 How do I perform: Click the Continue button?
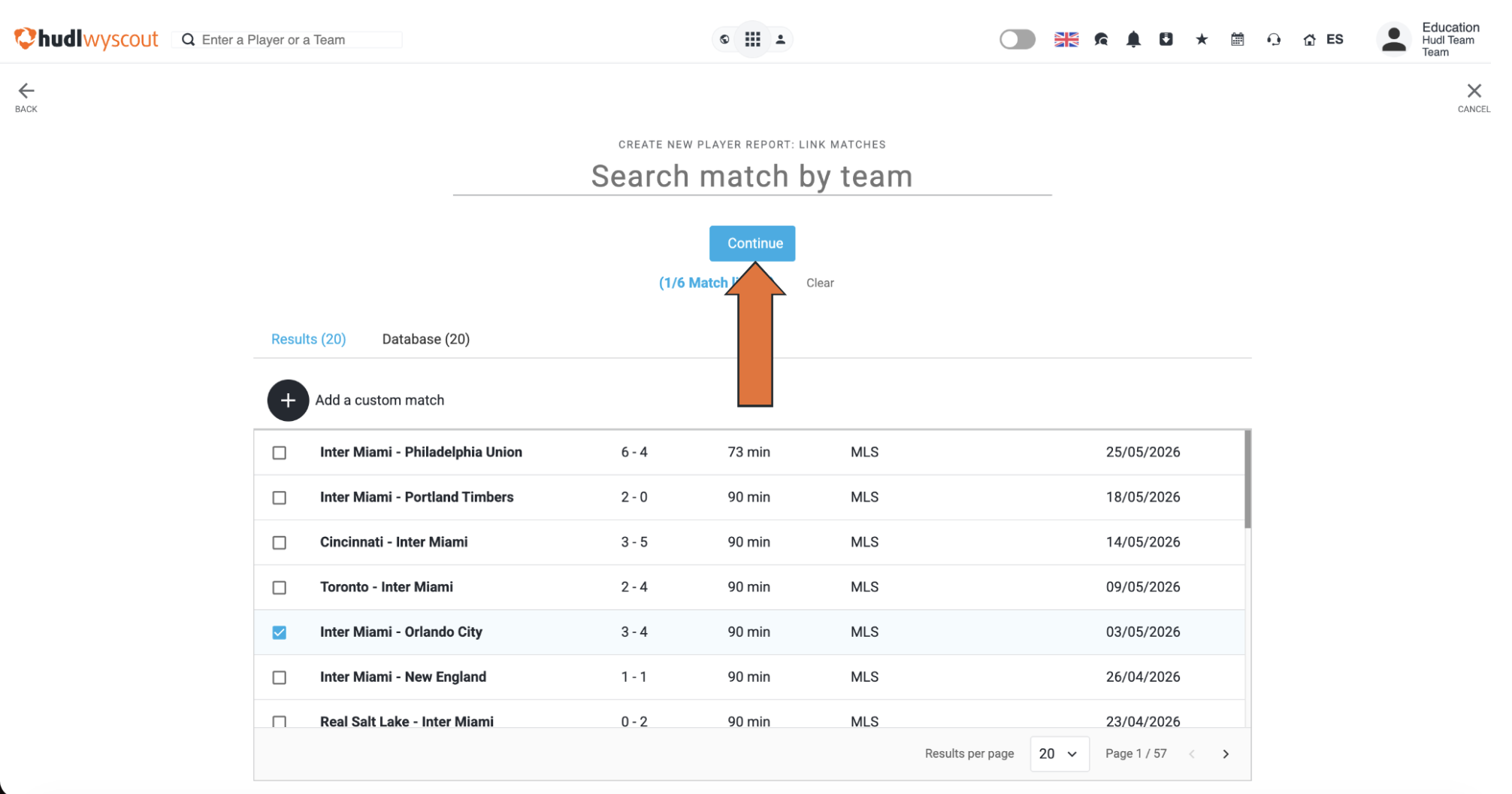[x=752, y=243]
